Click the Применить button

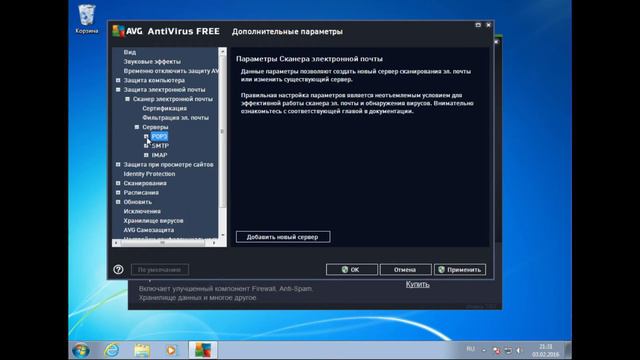pyautogui.click(x=460, y=270)
